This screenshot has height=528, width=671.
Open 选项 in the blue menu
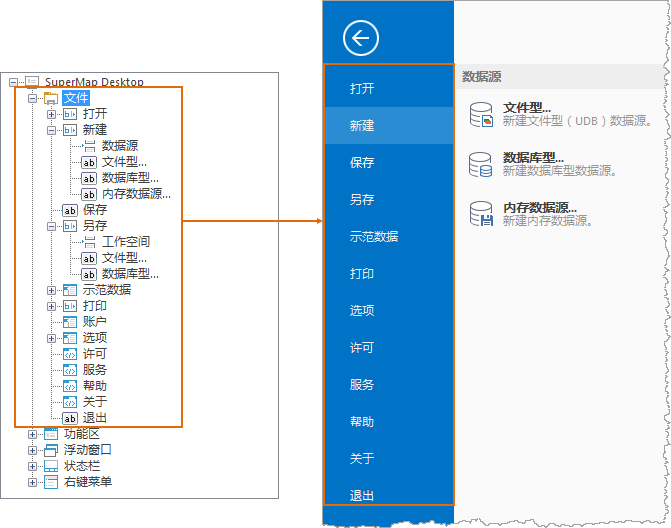pos(389,311)
